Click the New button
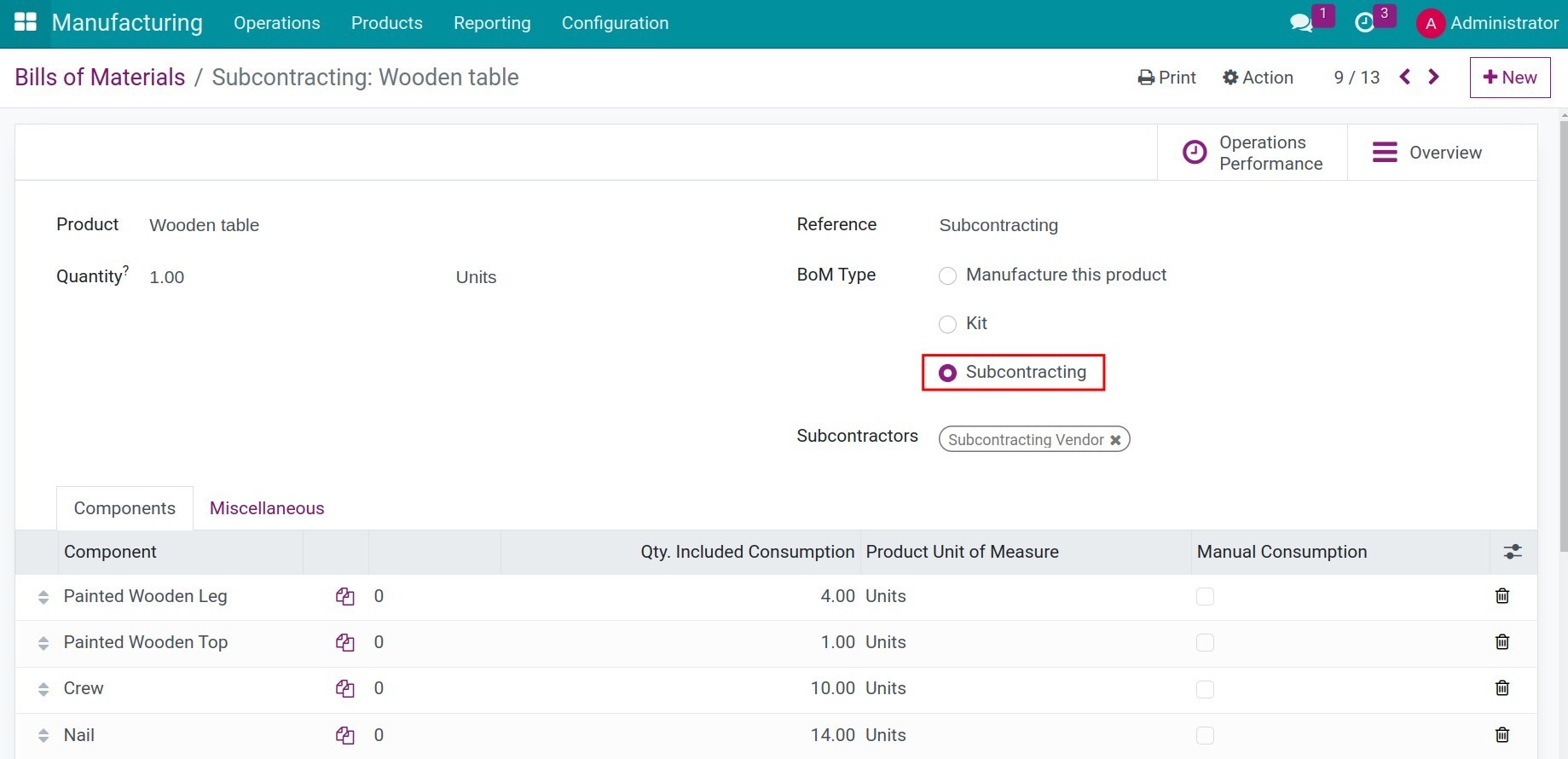 tap(1510, 78)
